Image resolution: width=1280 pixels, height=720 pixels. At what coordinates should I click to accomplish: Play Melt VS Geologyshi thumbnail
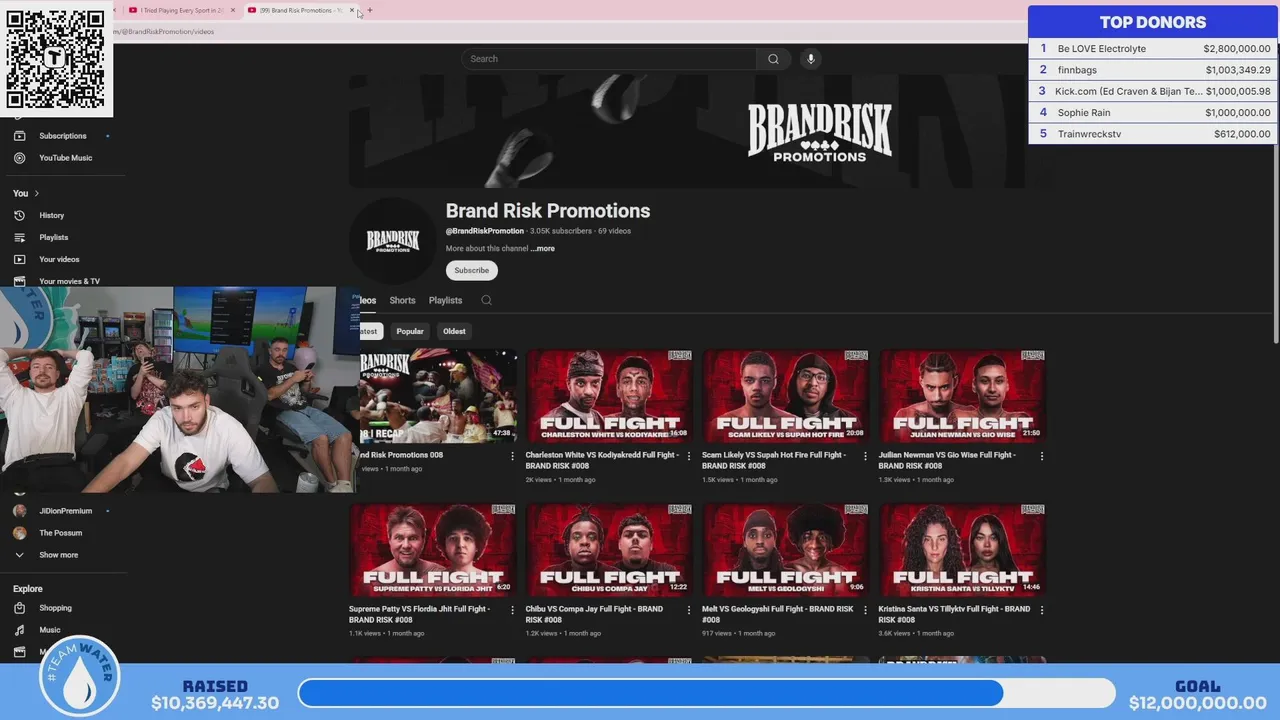(785, 550)
